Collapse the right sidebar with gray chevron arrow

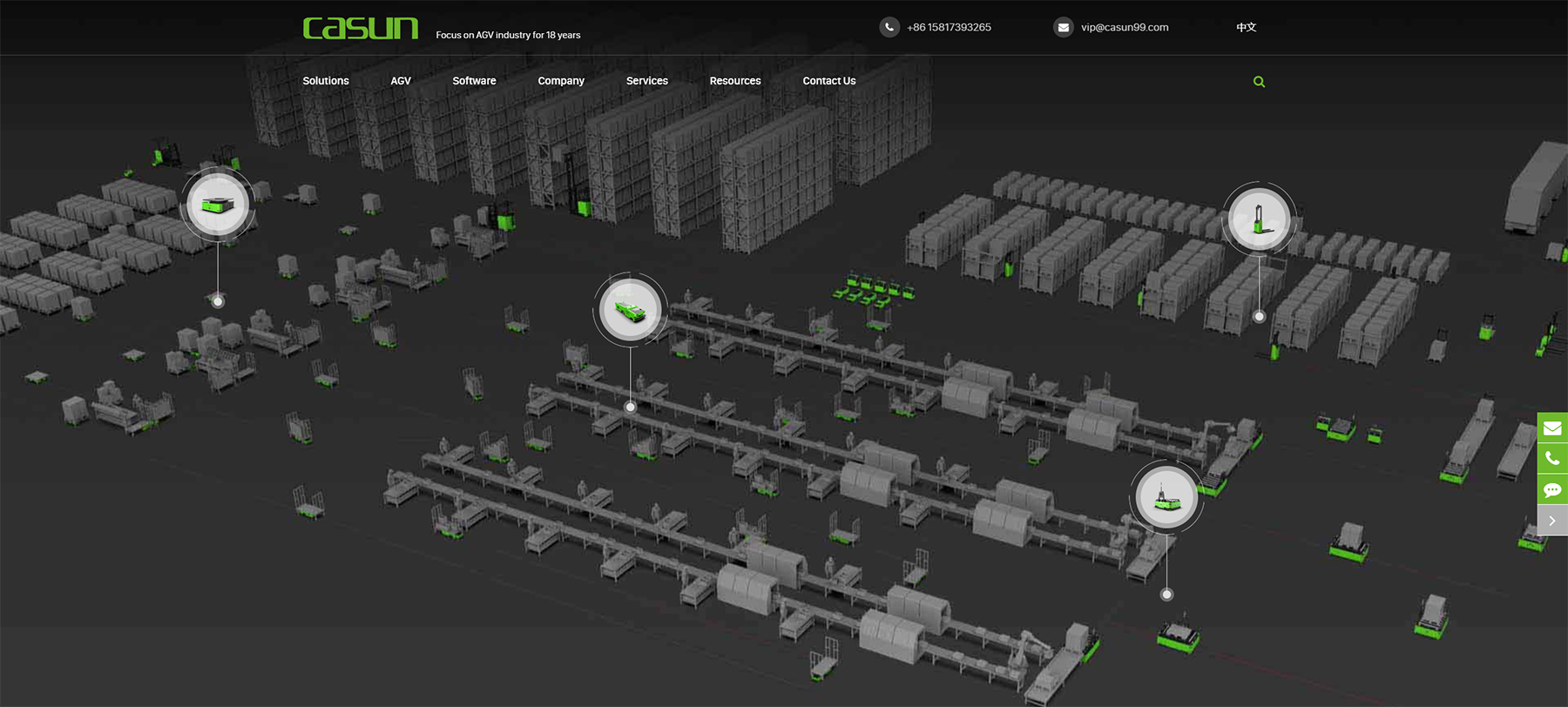(1552, 521)
